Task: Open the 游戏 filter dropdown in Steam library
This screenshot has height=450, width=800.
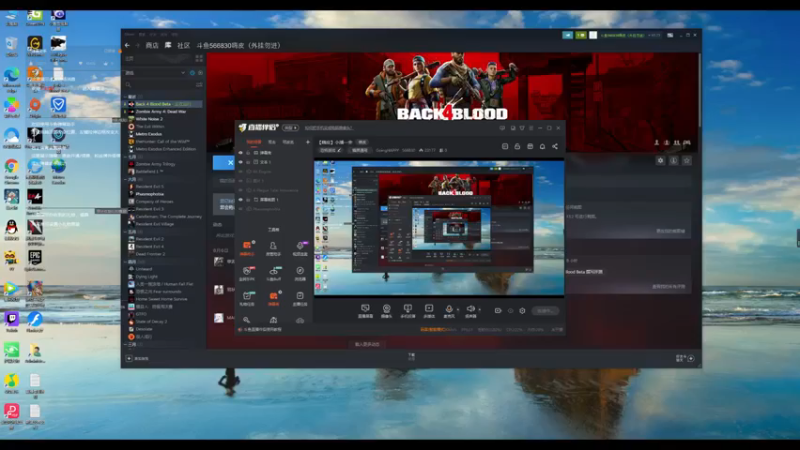Action: pos(156,73)
